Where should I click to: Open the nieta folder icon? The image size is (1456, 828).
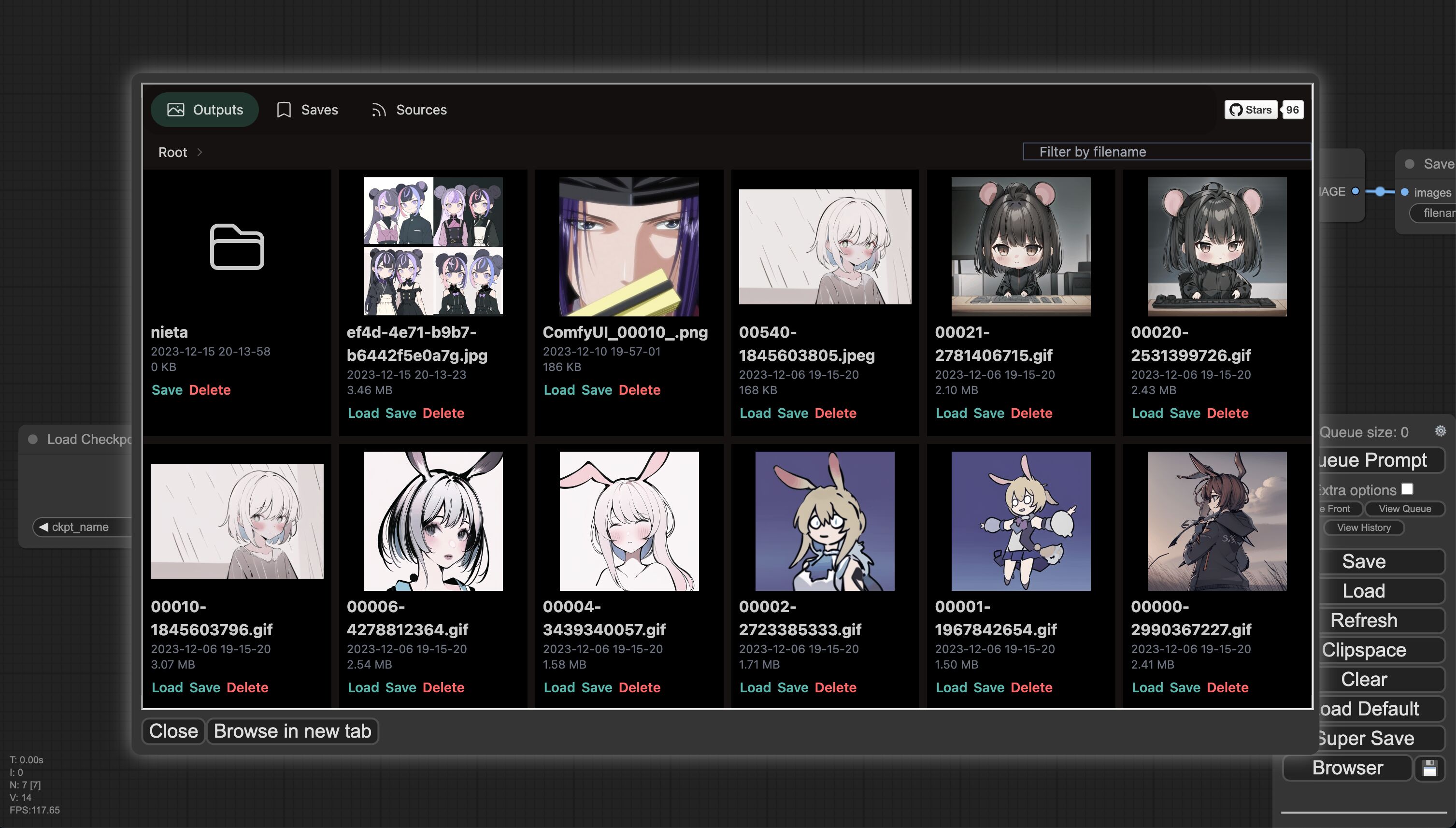click(237, 246)
